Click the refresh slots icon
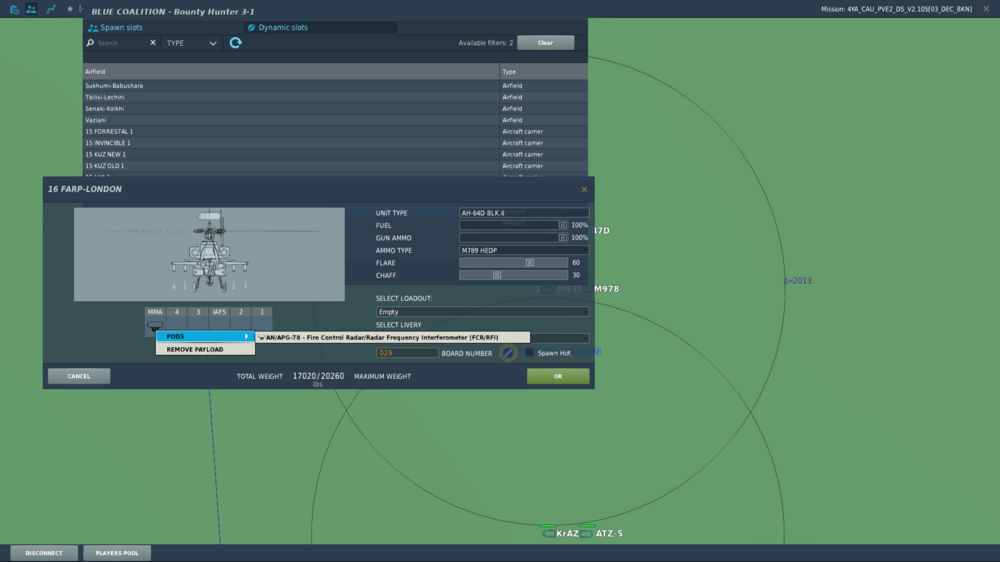Screen dimensions: 1000x562 coord(235,43)
